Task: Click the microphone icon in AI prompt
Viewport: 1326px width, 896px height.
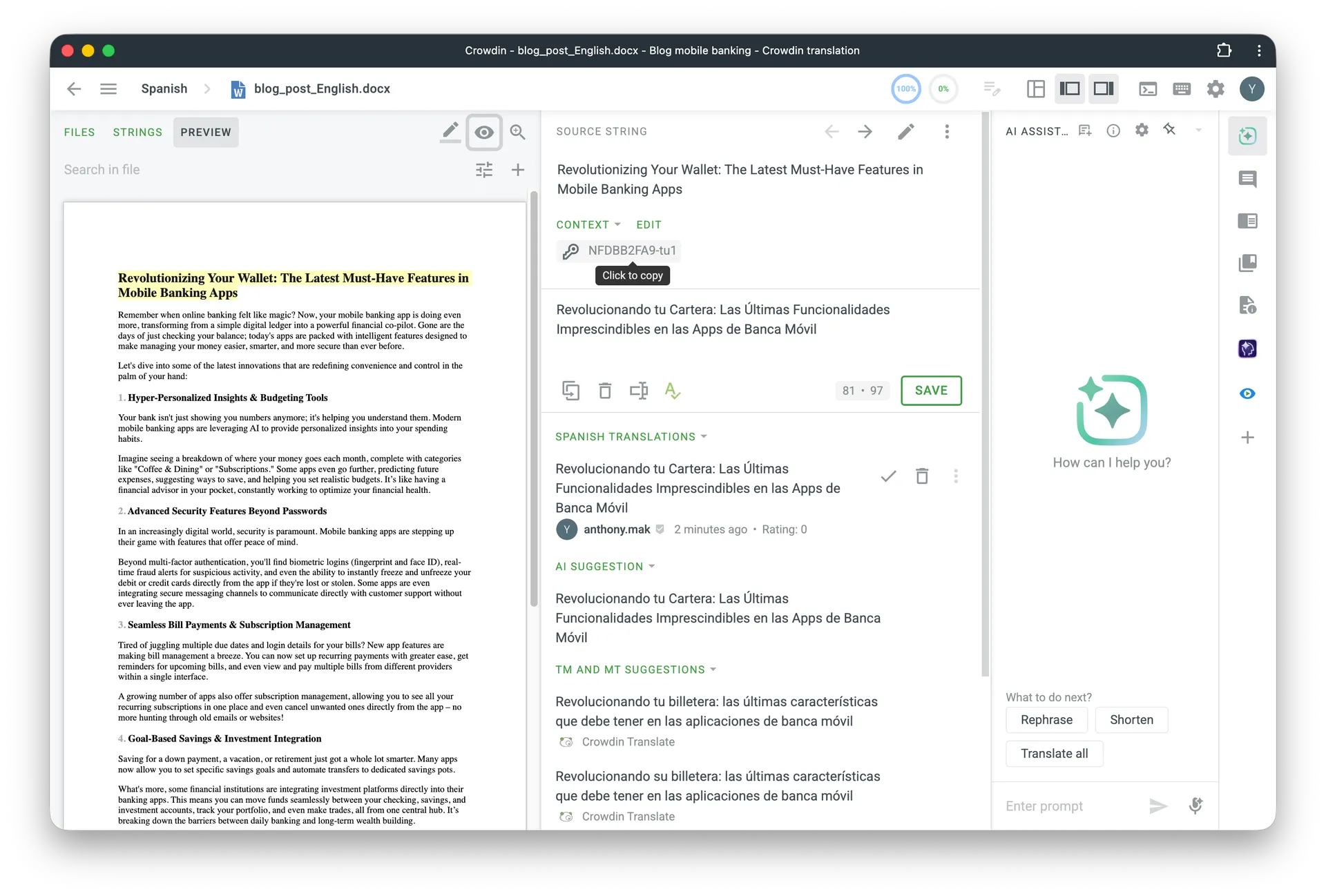Action: tap(1195, 806)
